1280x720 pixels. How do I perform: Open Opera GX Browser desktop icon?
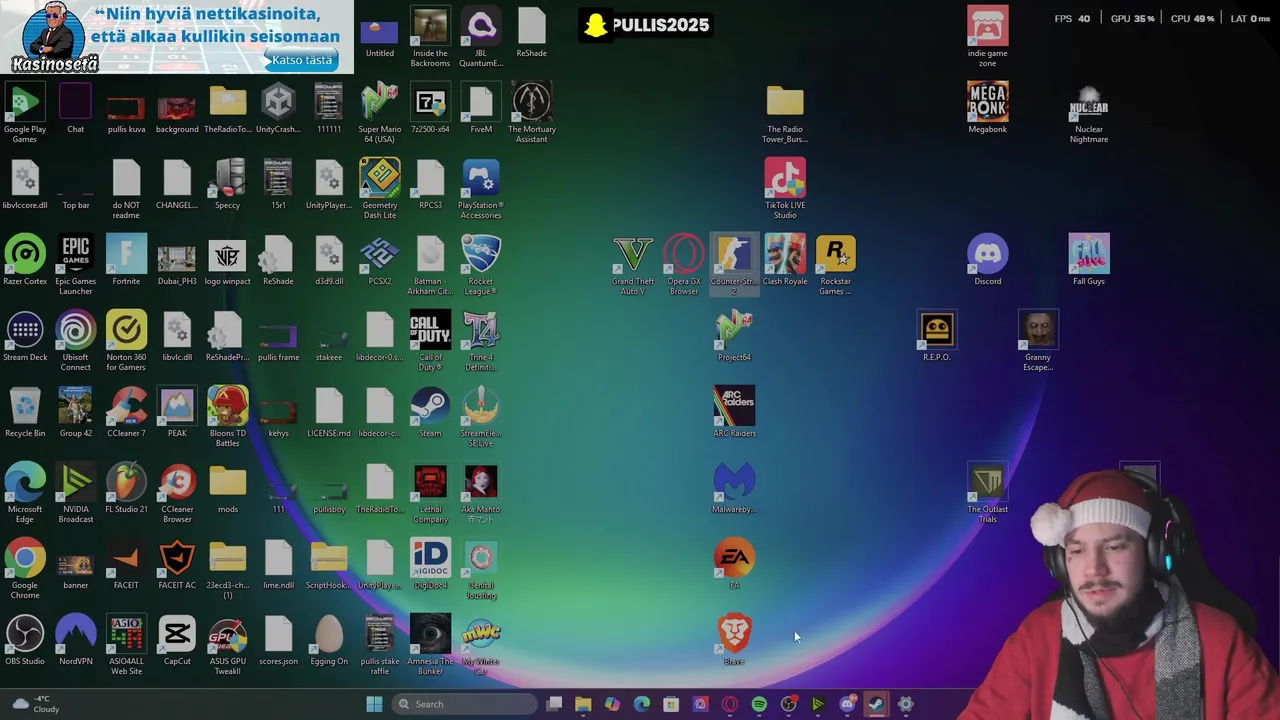(684, 264)
